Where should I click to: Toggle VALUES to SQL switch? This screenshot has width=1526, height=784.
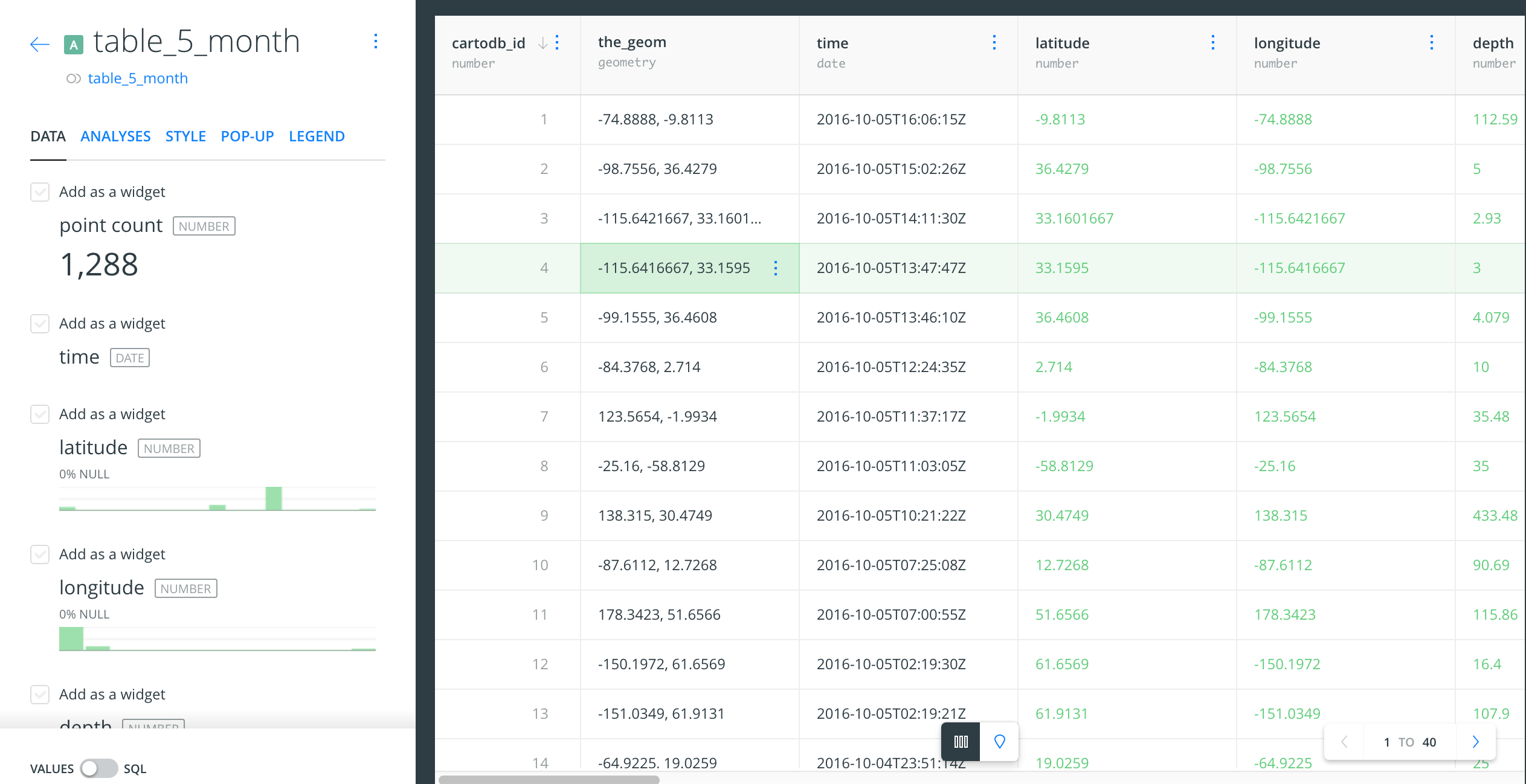tap(99, 768)
